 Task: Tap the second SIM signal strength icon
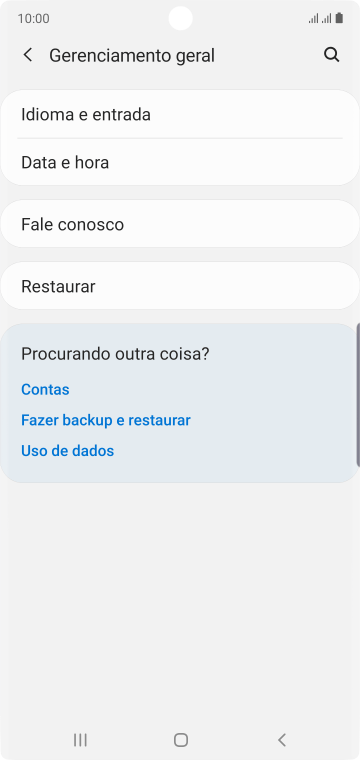point(327,18)
